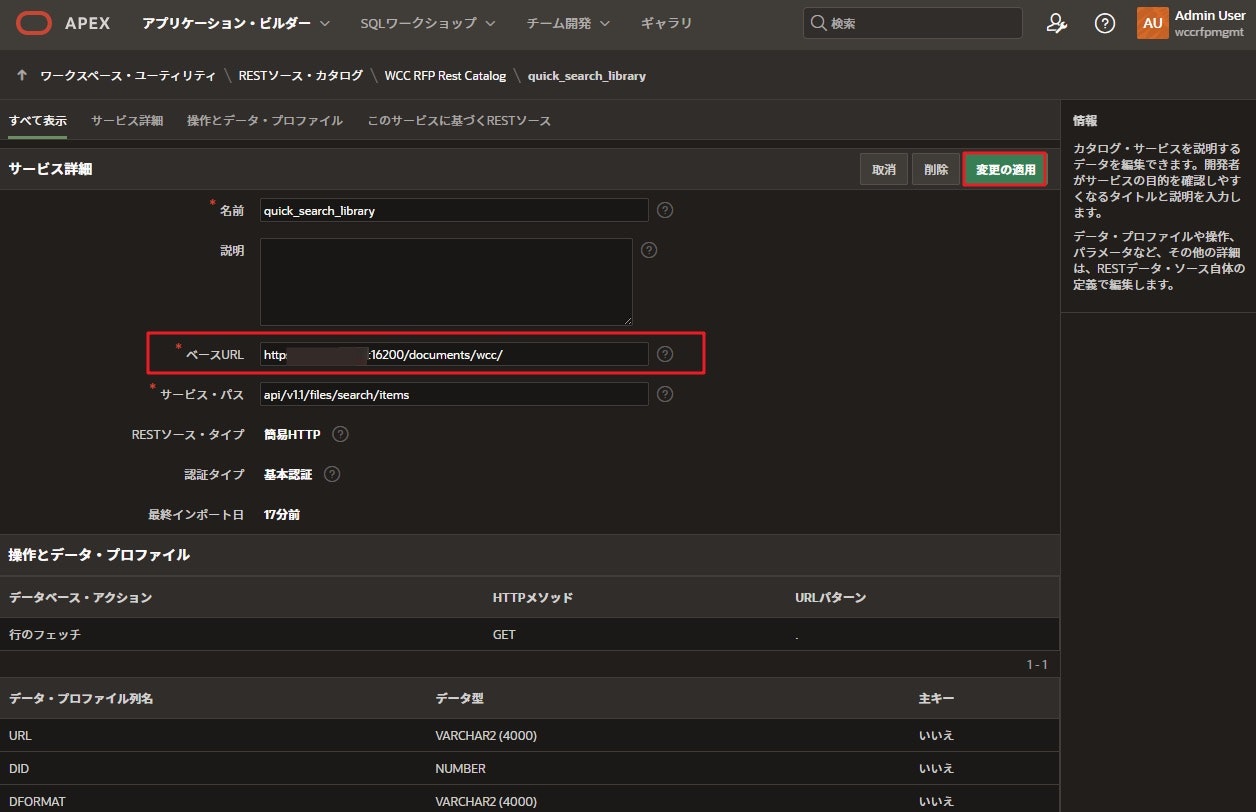Go to WCC RFP Rest Catalog breadcrumb

click(445, 75)
